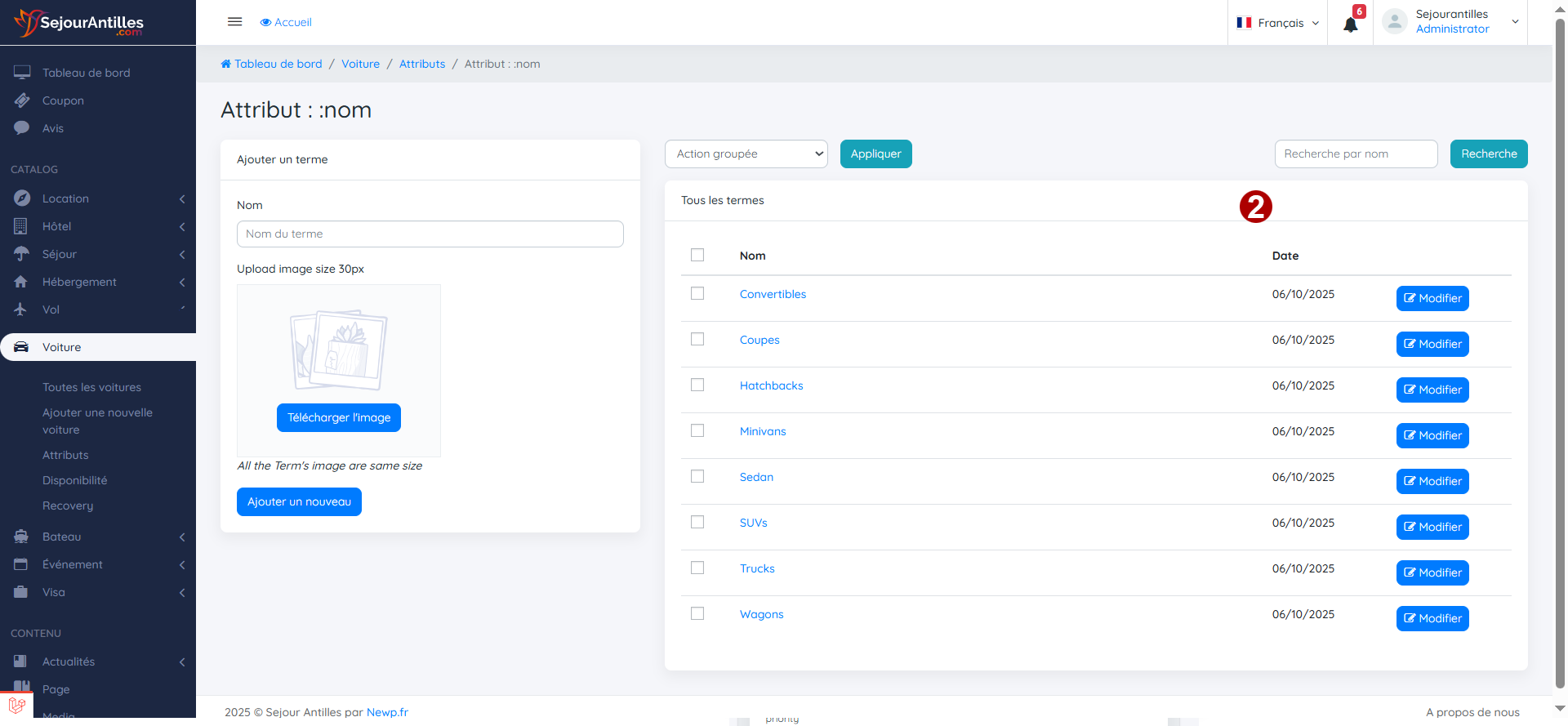Click the user avatar icon

click(x=1394, y=22)
